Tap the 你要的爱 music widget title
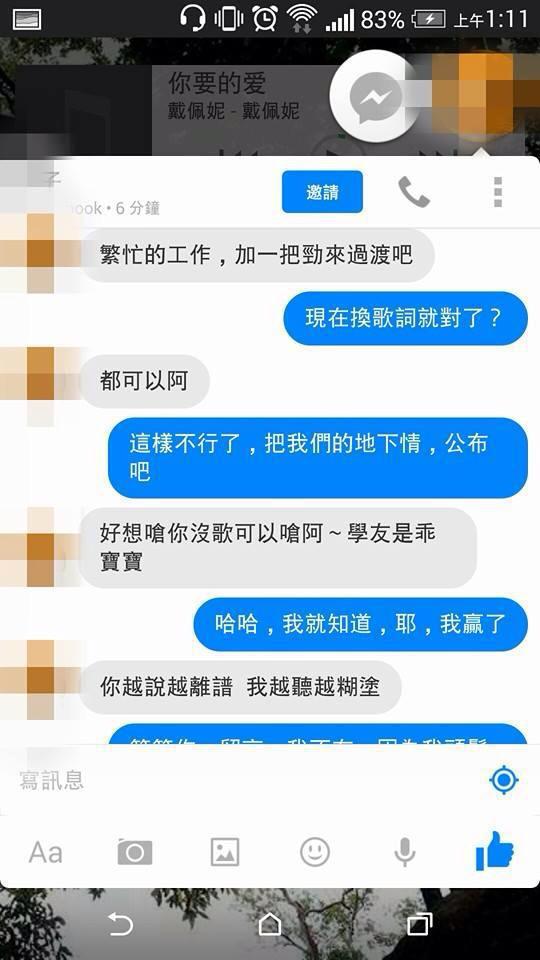This screenshot has height=960, width=540. click(217, 84)
